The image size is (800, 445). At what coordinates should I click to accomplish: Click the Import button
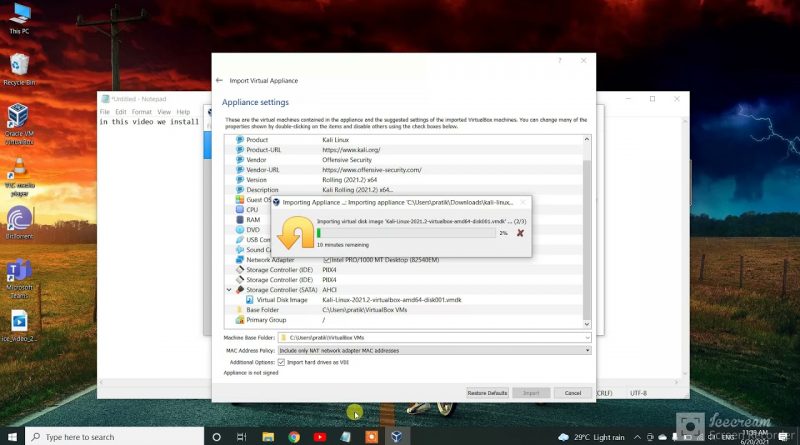coord(531,393)
